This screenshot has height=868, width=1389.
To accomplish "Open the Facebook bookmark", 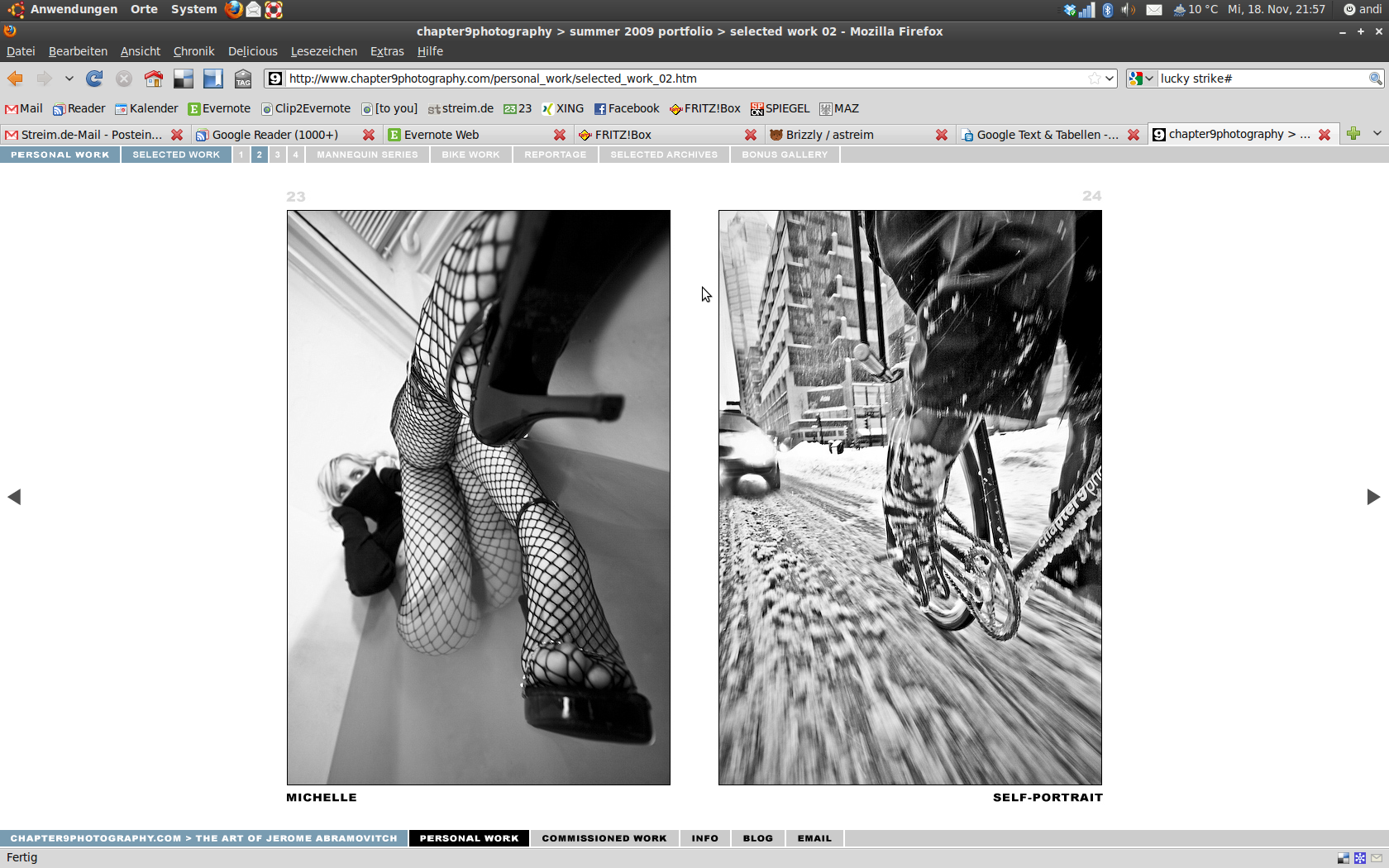I will pyautogui.click(x=627, y=108).
